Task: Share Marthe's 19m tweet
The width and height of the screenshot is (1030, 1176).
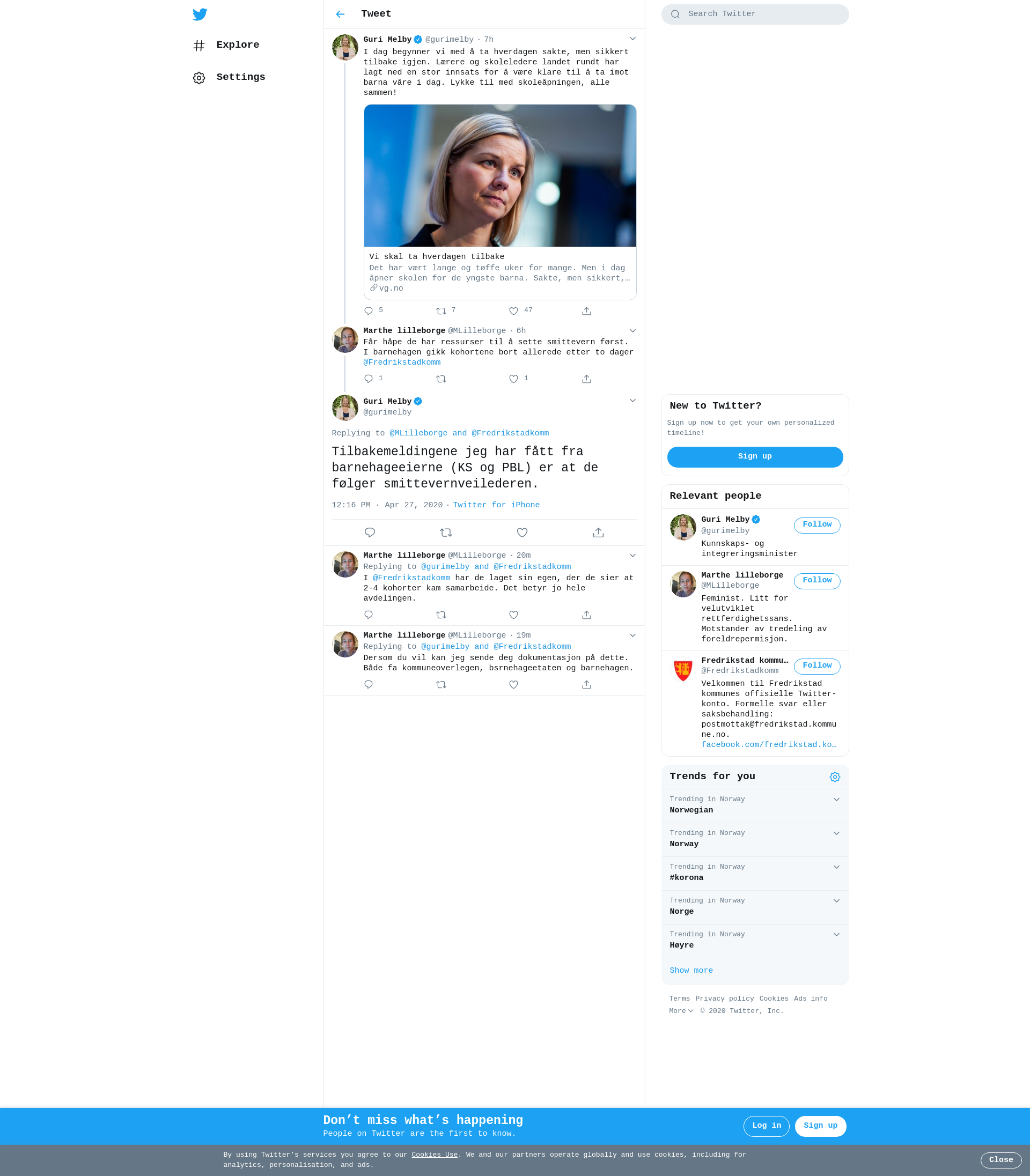Action: [x=586, y=684]
